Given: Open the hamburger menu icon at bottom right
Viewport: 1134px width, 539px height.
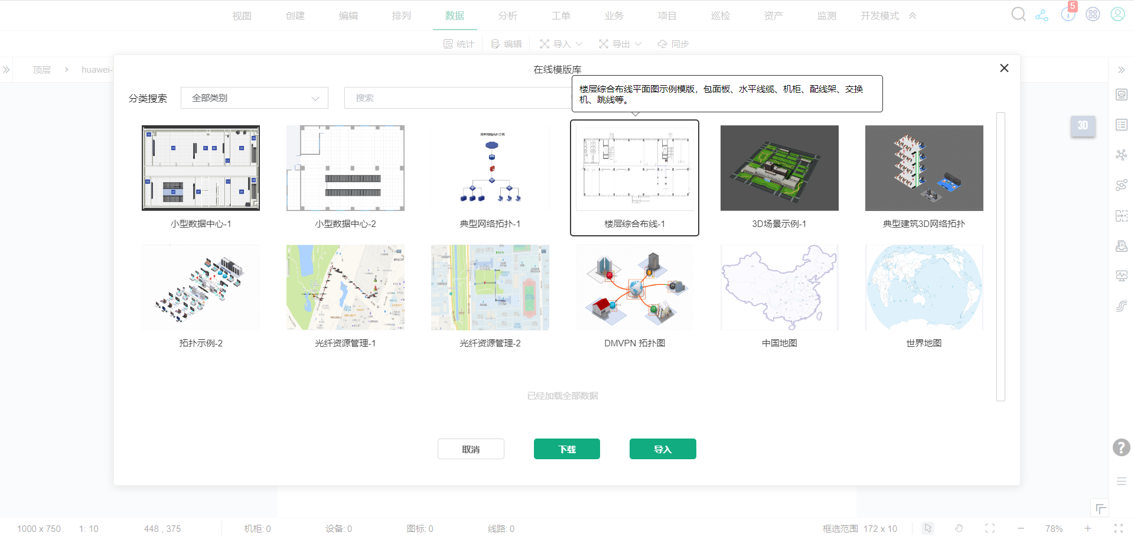Looking at the screenshot, I should click(x=1121, y=480).
